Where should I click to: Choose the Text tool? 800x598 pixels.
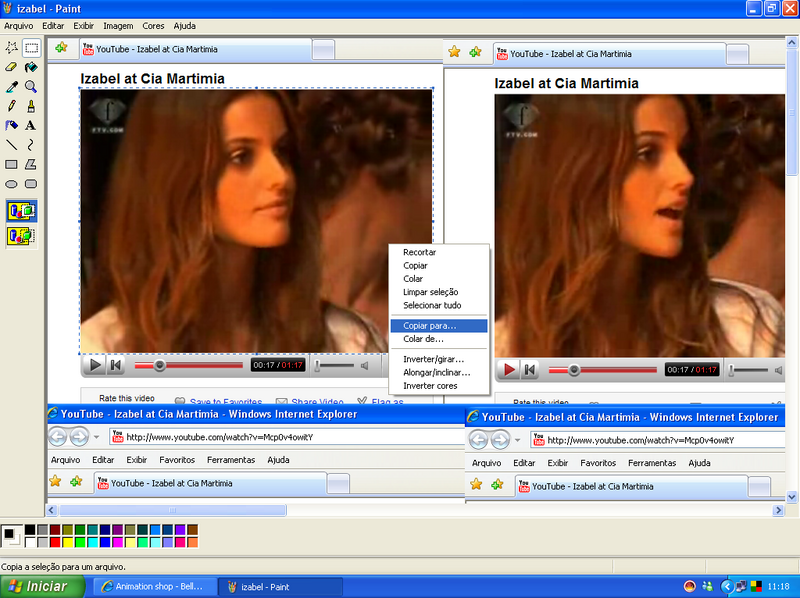[x=31, y=125]
